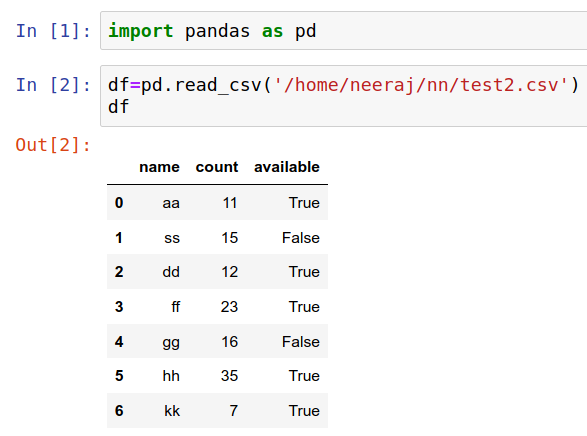The height and width of the screenshot is (436, 587).
Task: Click the 'kk' name cell
Action: coord(172,411)
